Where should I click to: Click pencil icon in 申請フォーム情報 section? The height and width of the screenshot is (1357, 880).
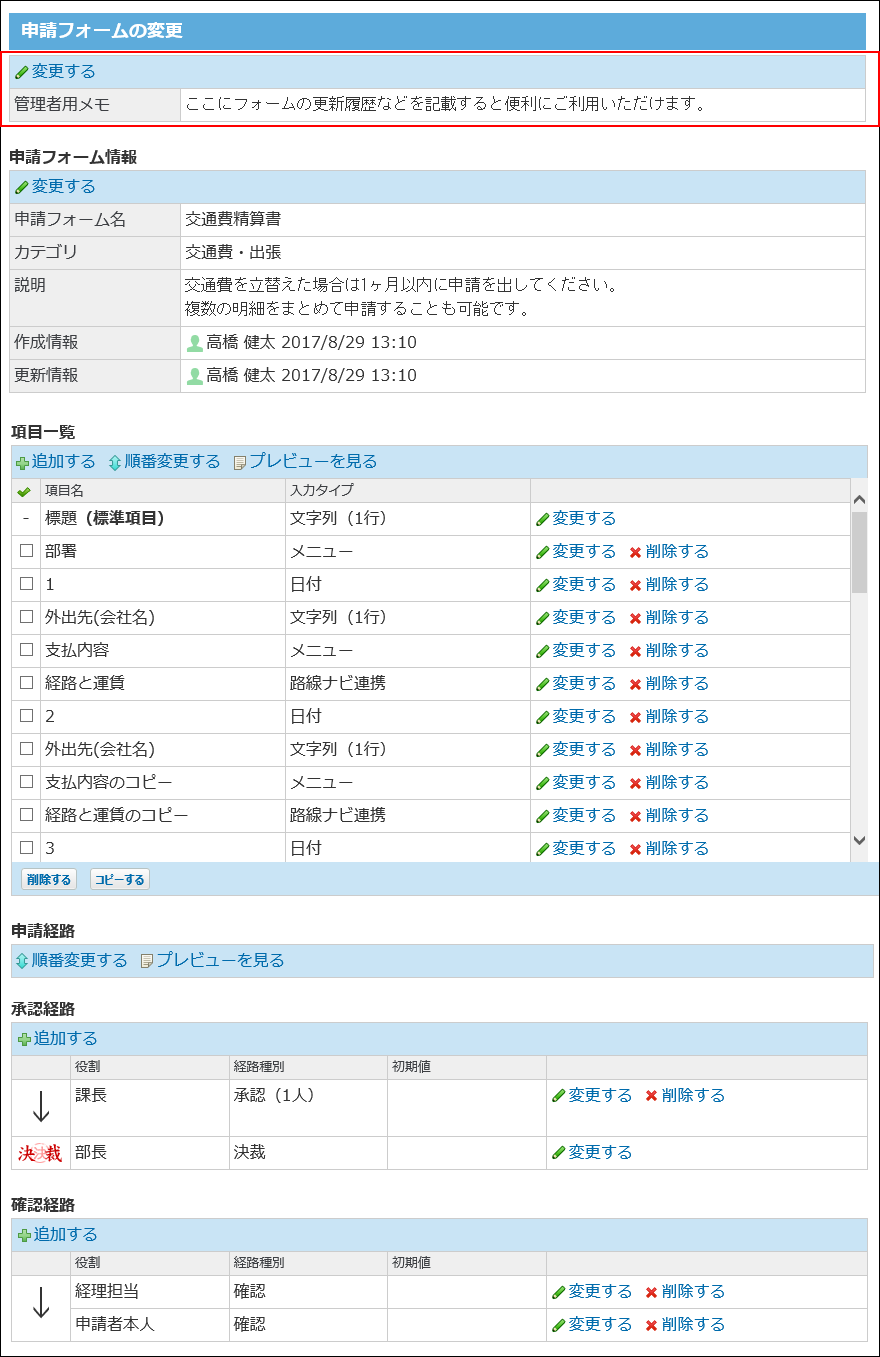[x=22, y=187]
